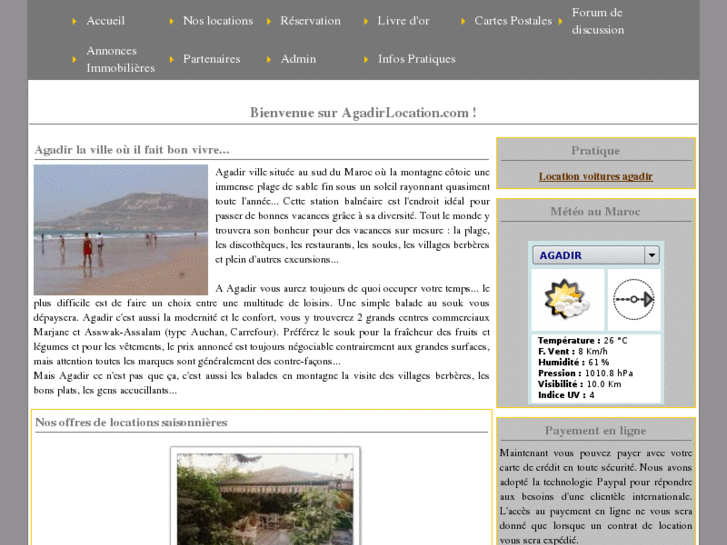Click the Bienvenue sur AgadirLocation.com heading
This screenshot has height=545, width=727.
point(363,113)
